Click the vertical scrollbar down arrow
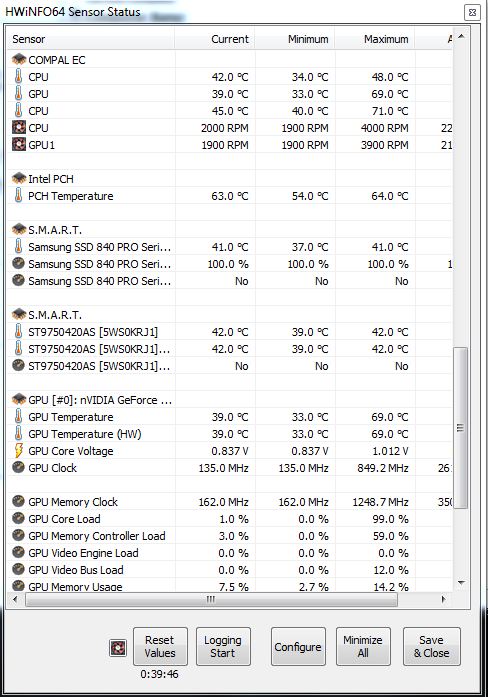Image resolution: width=488 pixels, height=697 pixels. [x=461, y=582]
